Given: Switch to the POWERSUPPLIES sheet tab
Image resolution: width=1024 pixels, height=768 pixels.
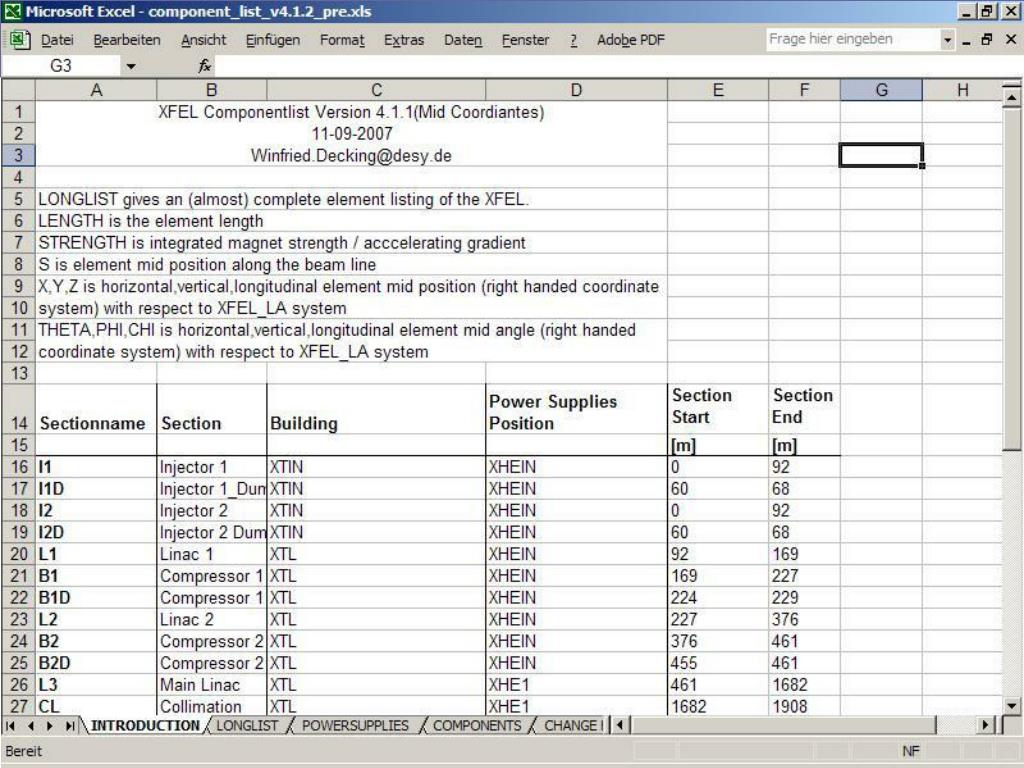Looking at the screenshot, I should [x=355, y=726].
